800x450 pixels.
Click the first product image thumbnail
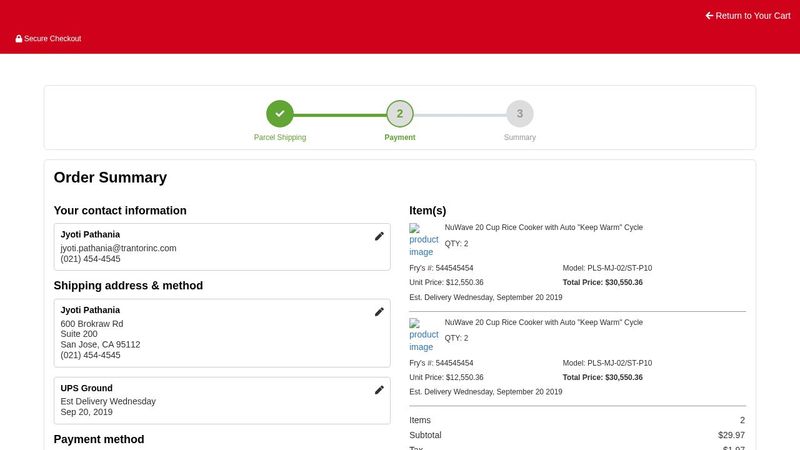(x=424, y=240)
